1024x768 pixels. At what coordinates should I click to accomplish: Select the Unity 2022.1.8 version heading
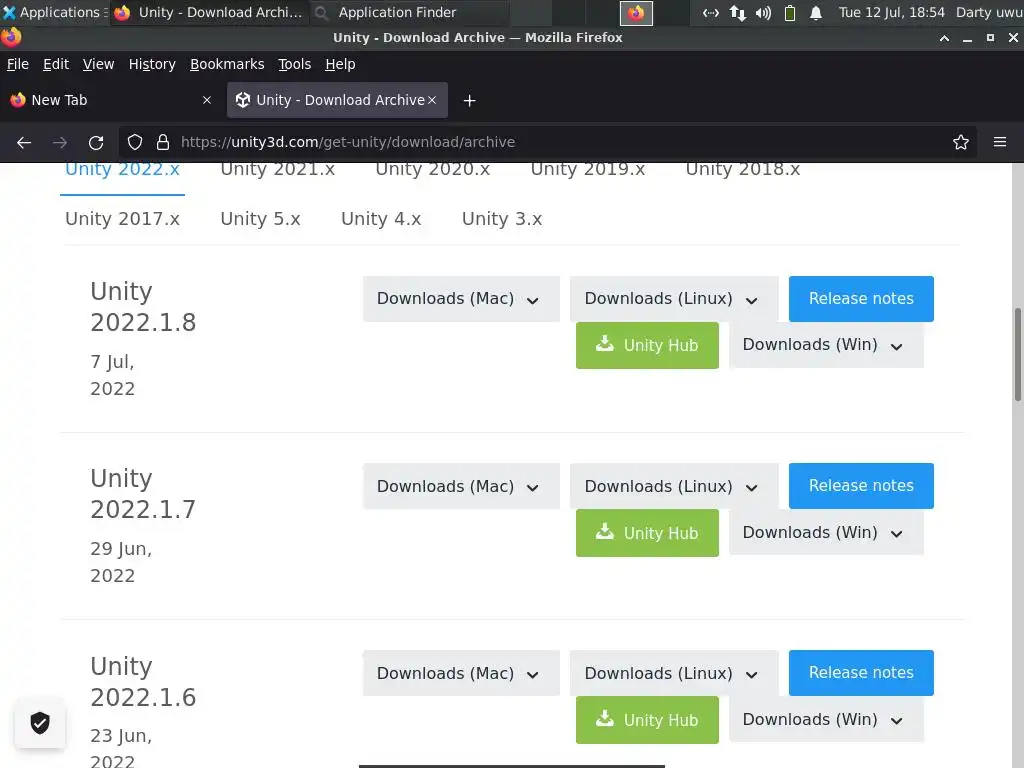(x=143, y=306)
